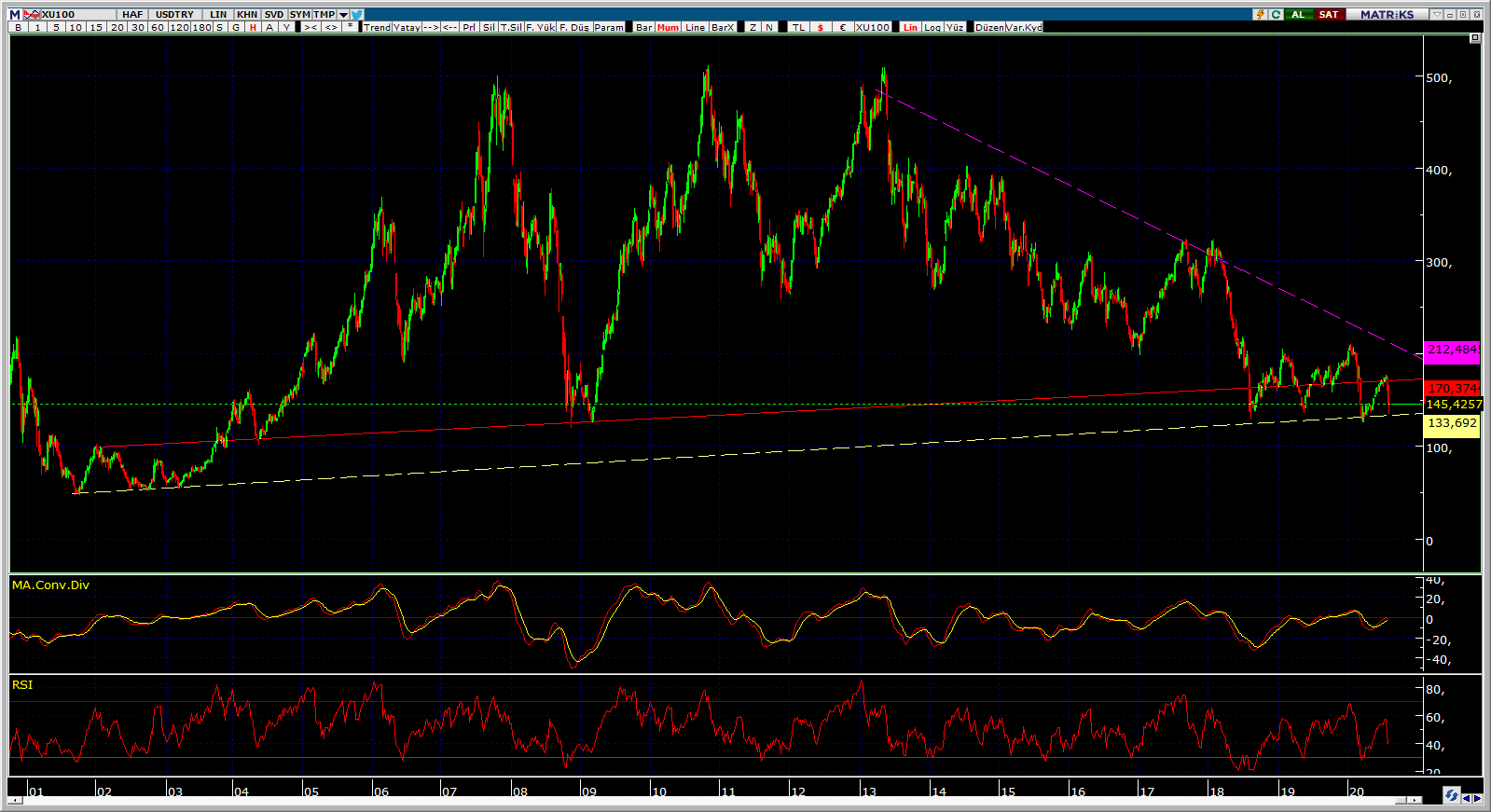Switch to Log logarithmic scale
The image size is (1491, 812).
point(932,27)
